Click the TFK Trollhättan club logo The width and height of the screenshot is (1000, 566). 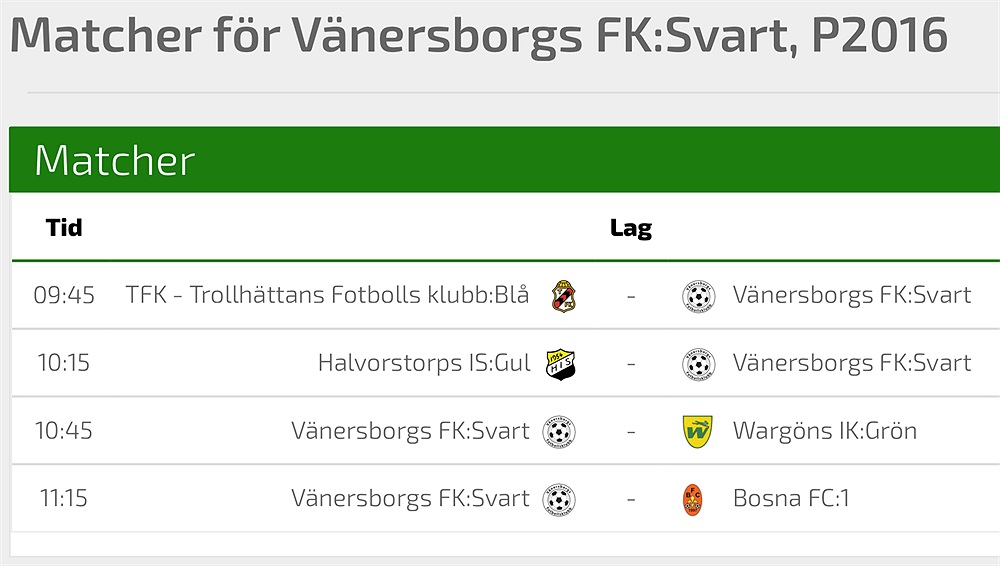click(x=563, y=296)
